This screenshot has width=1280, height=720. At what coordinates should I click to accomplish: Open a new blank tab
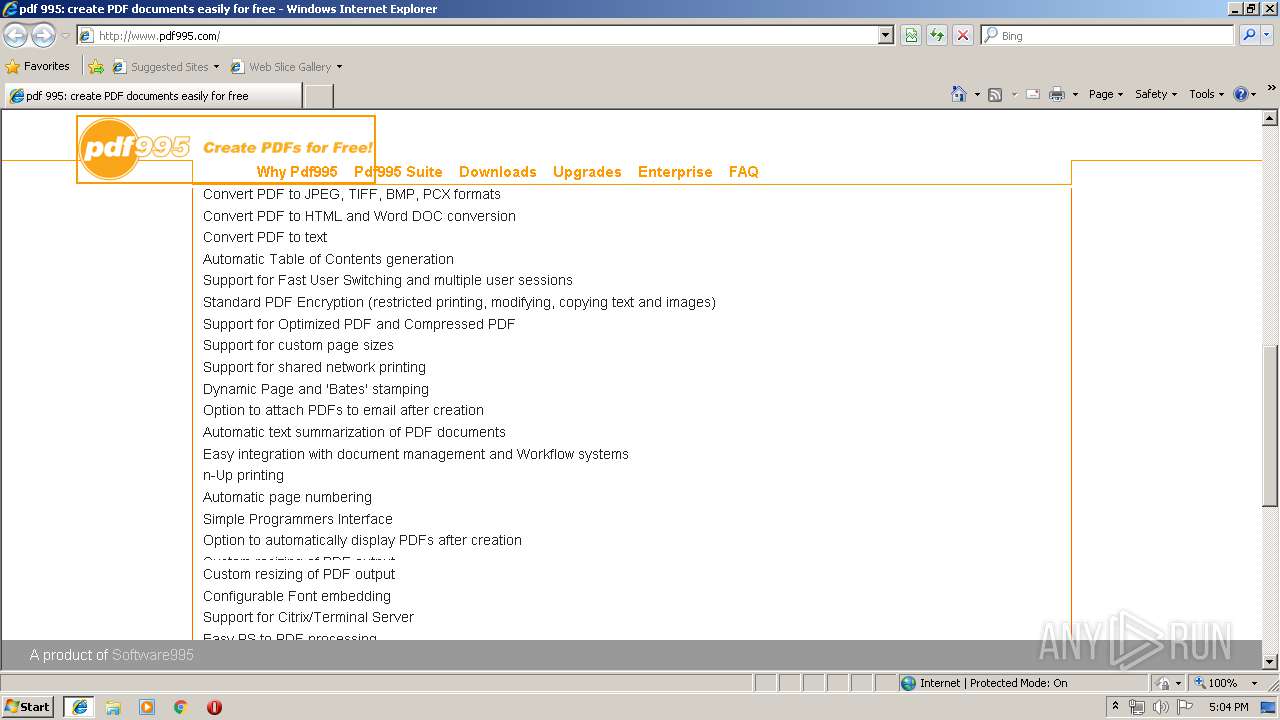[x=318, y=96]
